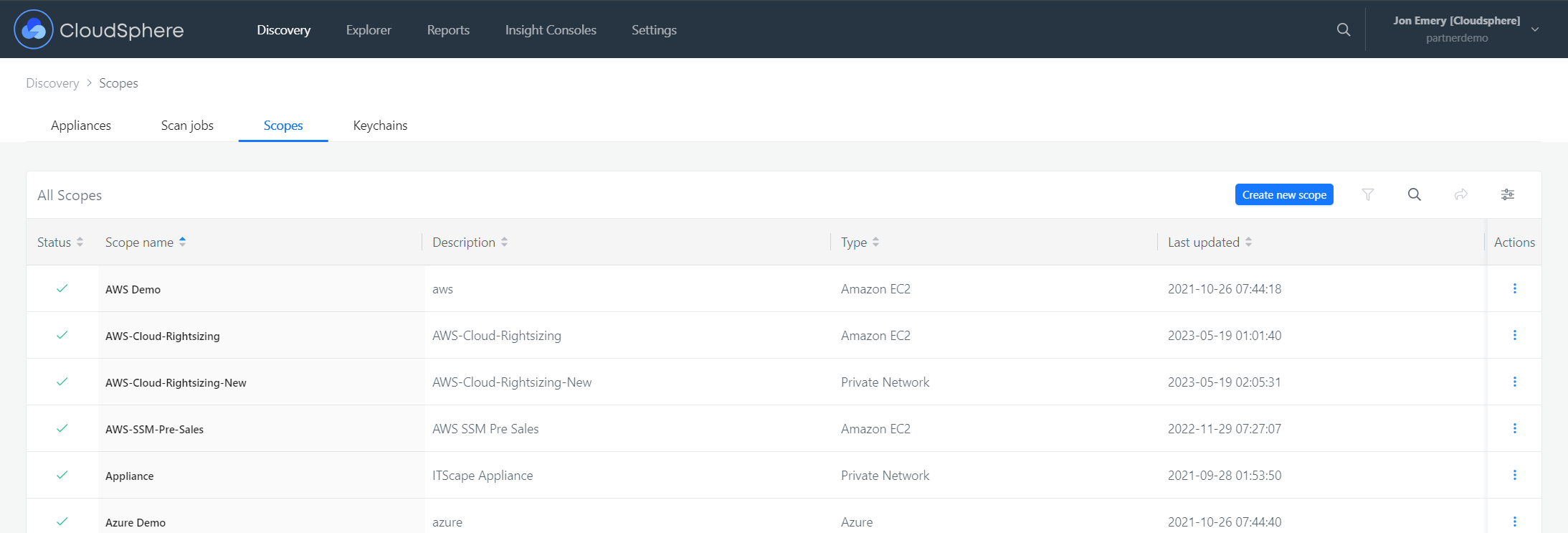Click timestamp 2021-10-26 07:44:40
Screen dimensions: 1568x533
1225,522
